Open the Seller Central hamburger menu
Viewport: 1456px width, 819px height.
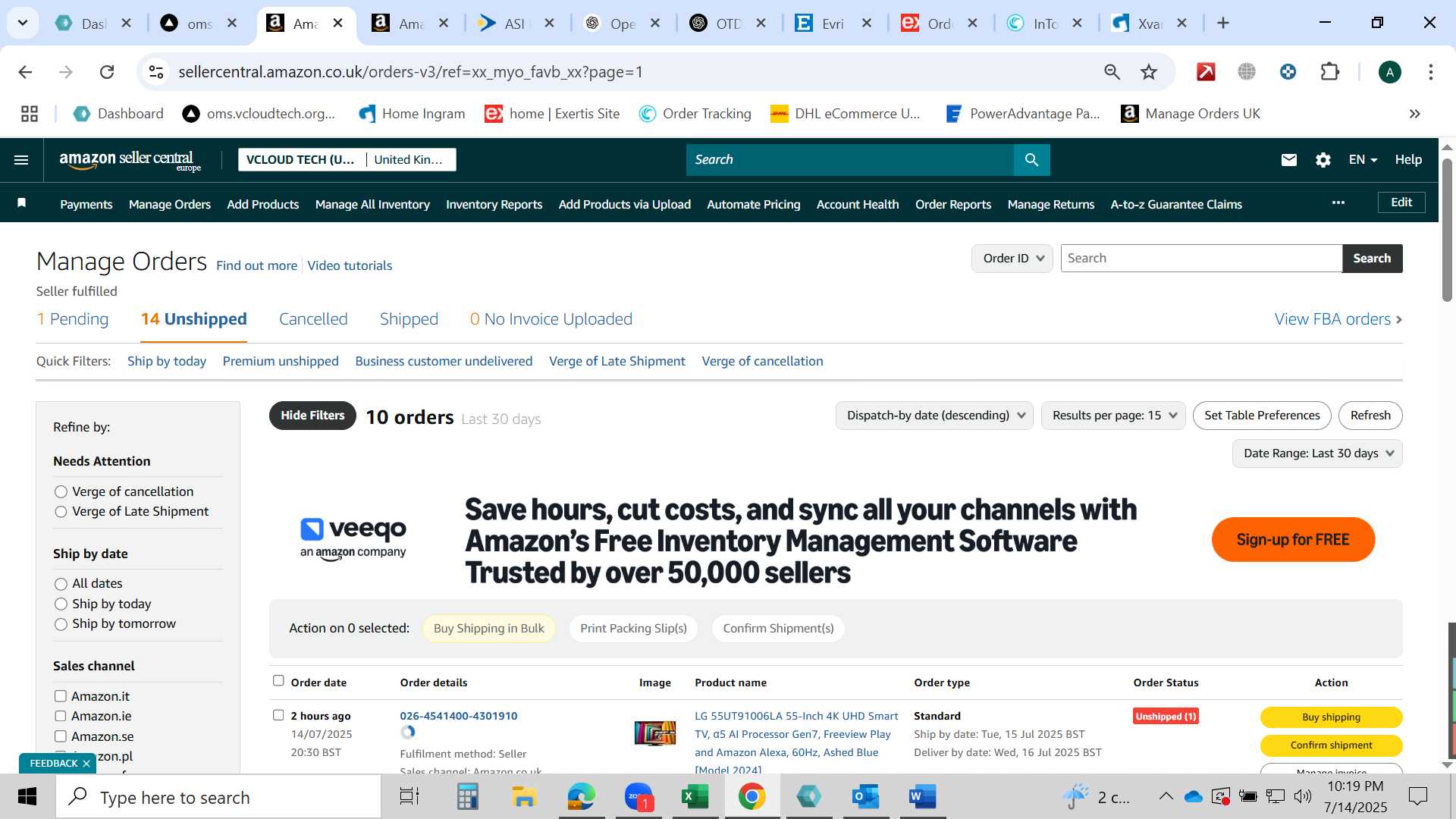tap(21, 160)
